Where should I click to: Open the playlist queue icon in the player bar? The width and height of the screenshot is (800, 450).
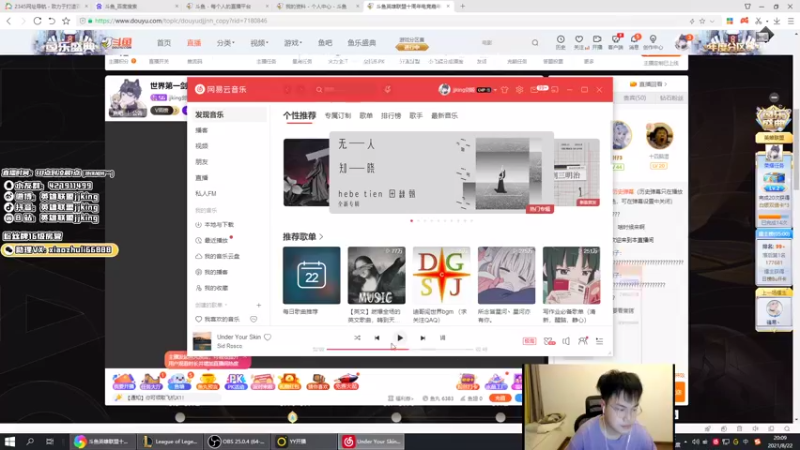pos(599,341)
